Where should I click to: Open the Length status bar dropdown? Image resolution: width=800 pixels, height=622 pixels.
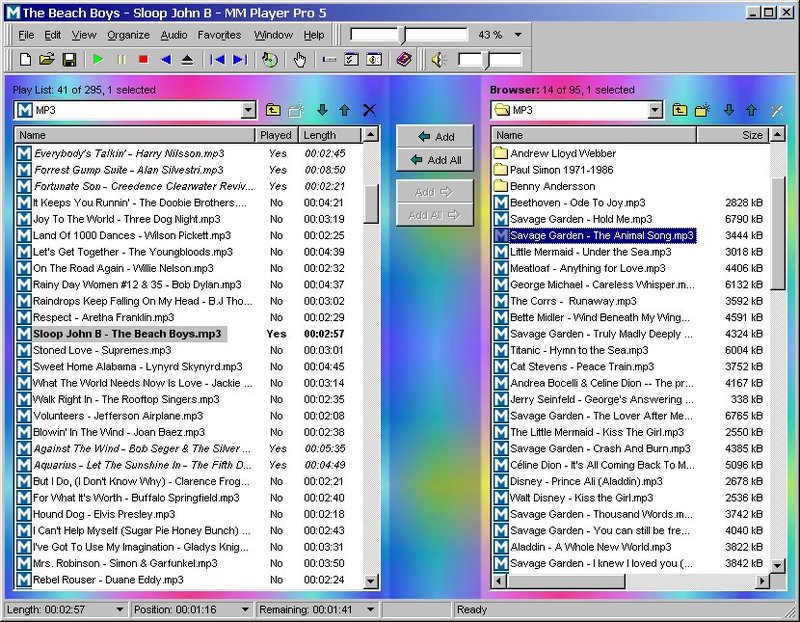tap(119, 609)
